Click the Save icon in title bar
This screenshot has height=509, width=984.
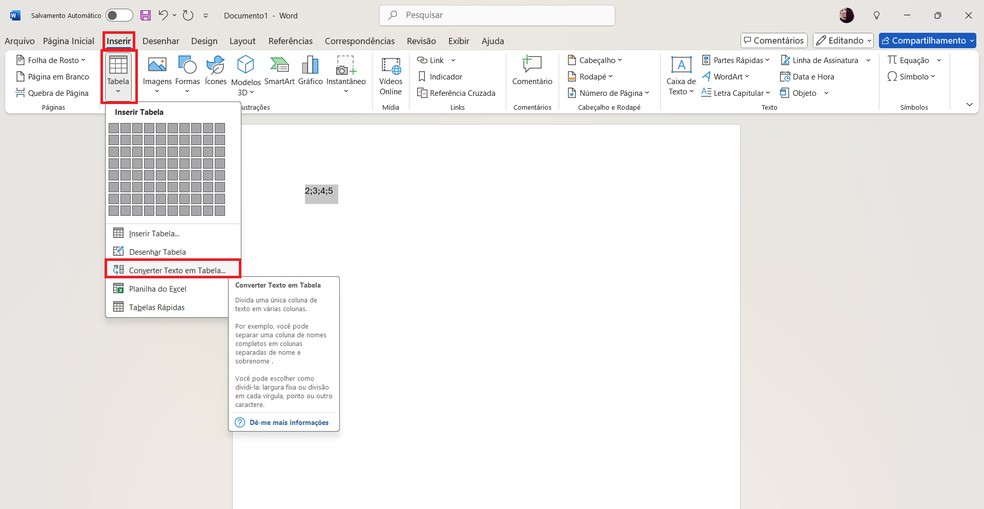pos(146,16)
